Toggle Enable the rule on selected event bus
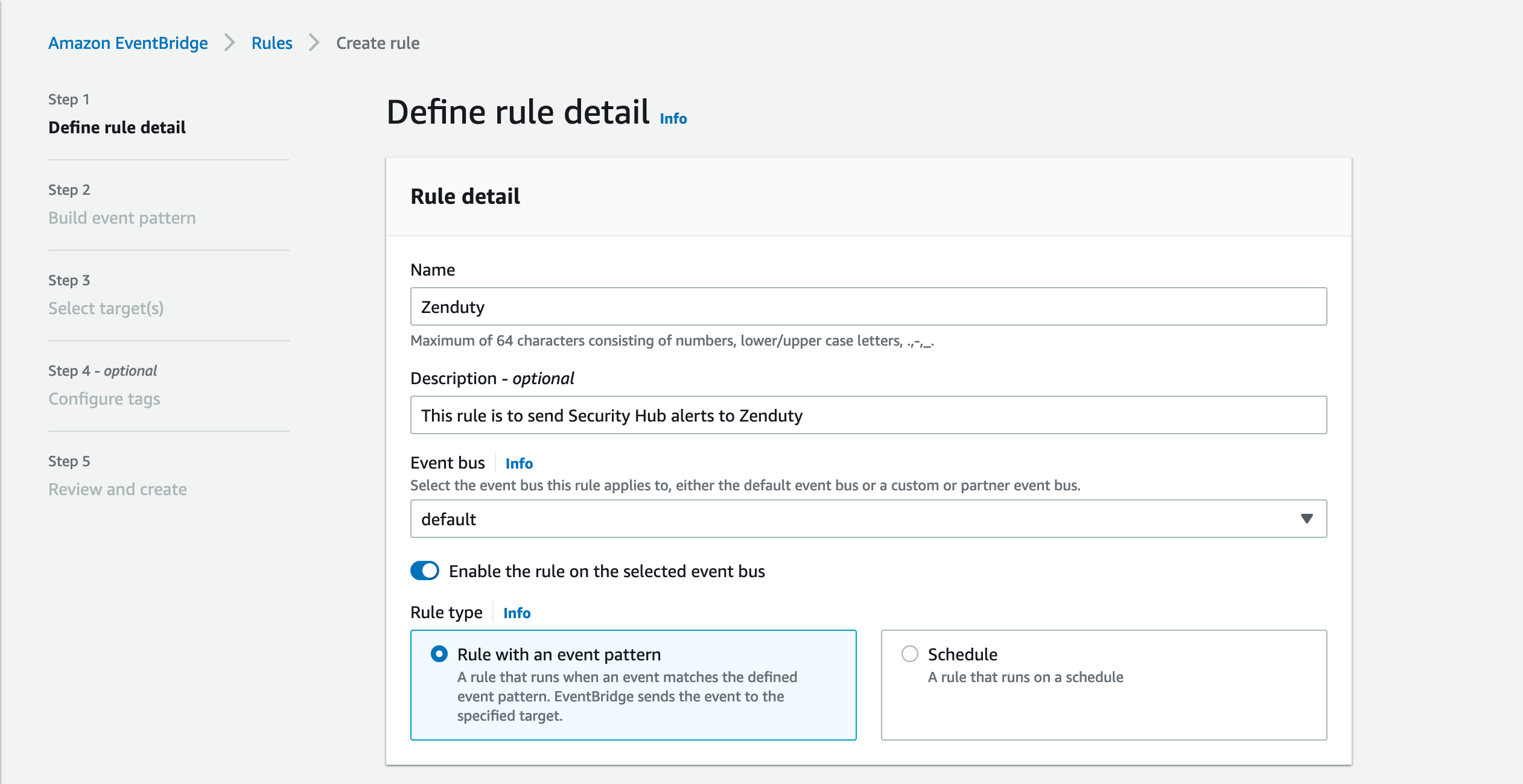Viewport: 1523px width, 784px height. [425, 571]
